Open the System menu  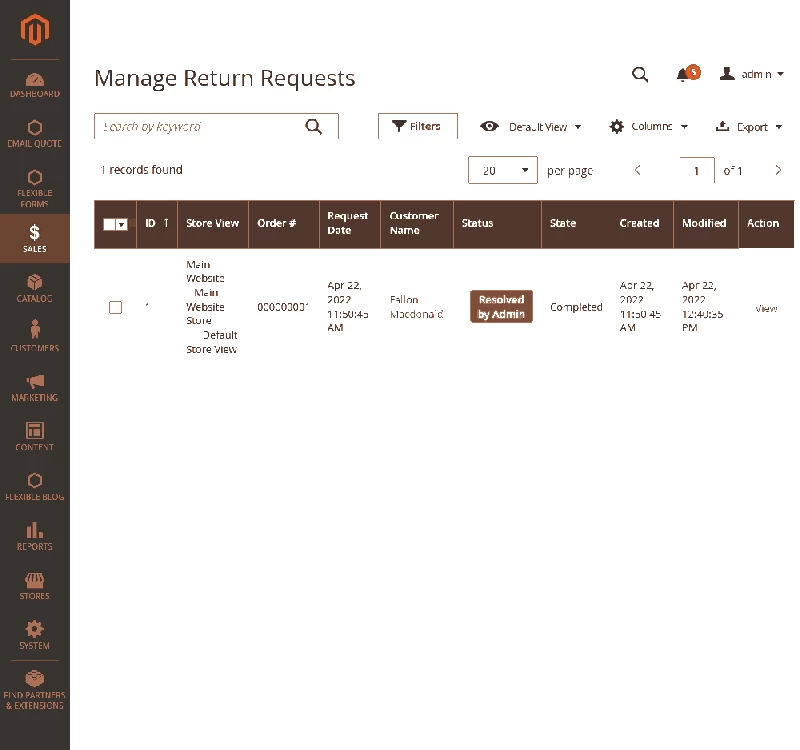35,636
